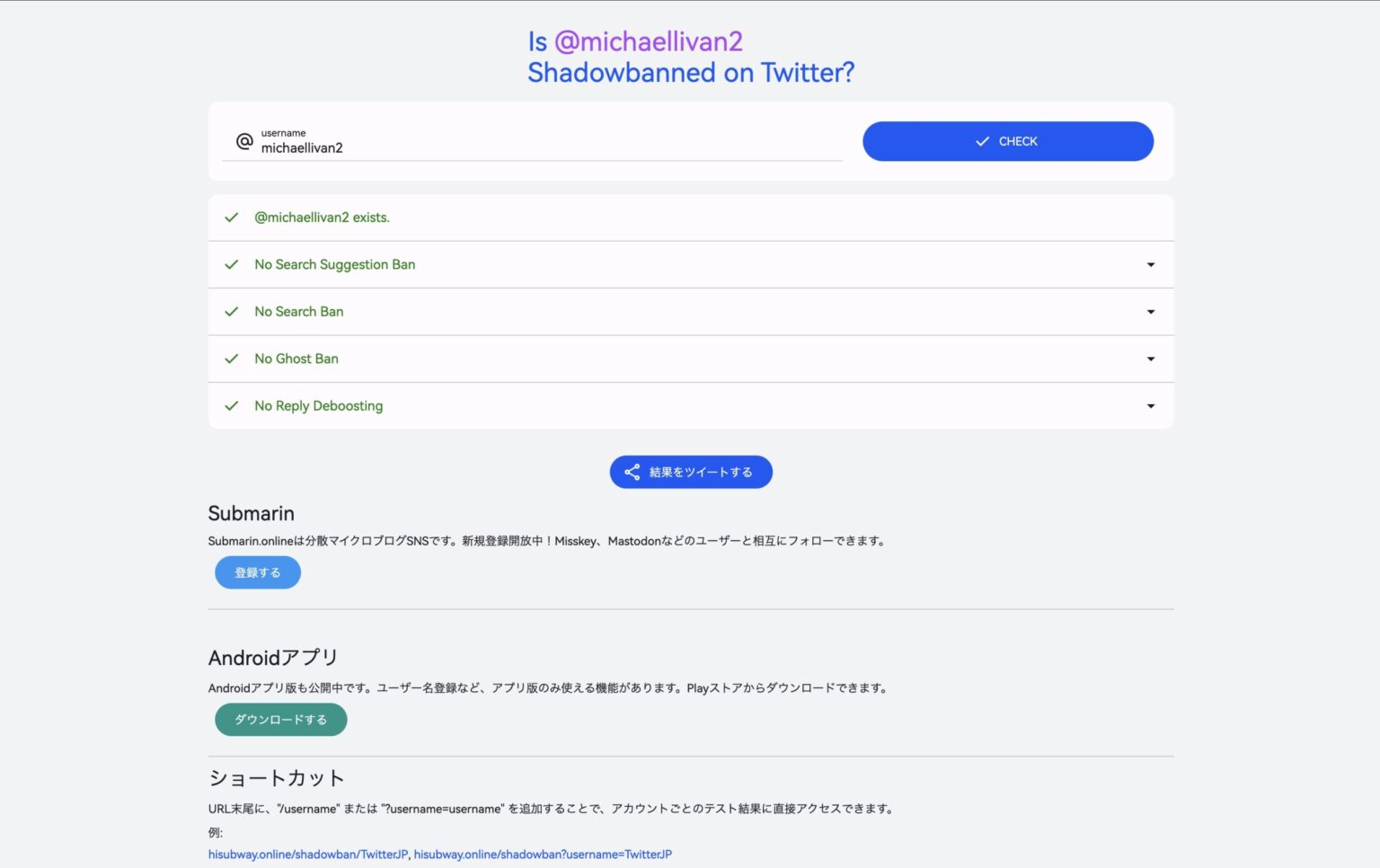Click the checkmark icon for No Search Ban
The width and height of the screenshot is (1380, 868).
coord(232,311)
